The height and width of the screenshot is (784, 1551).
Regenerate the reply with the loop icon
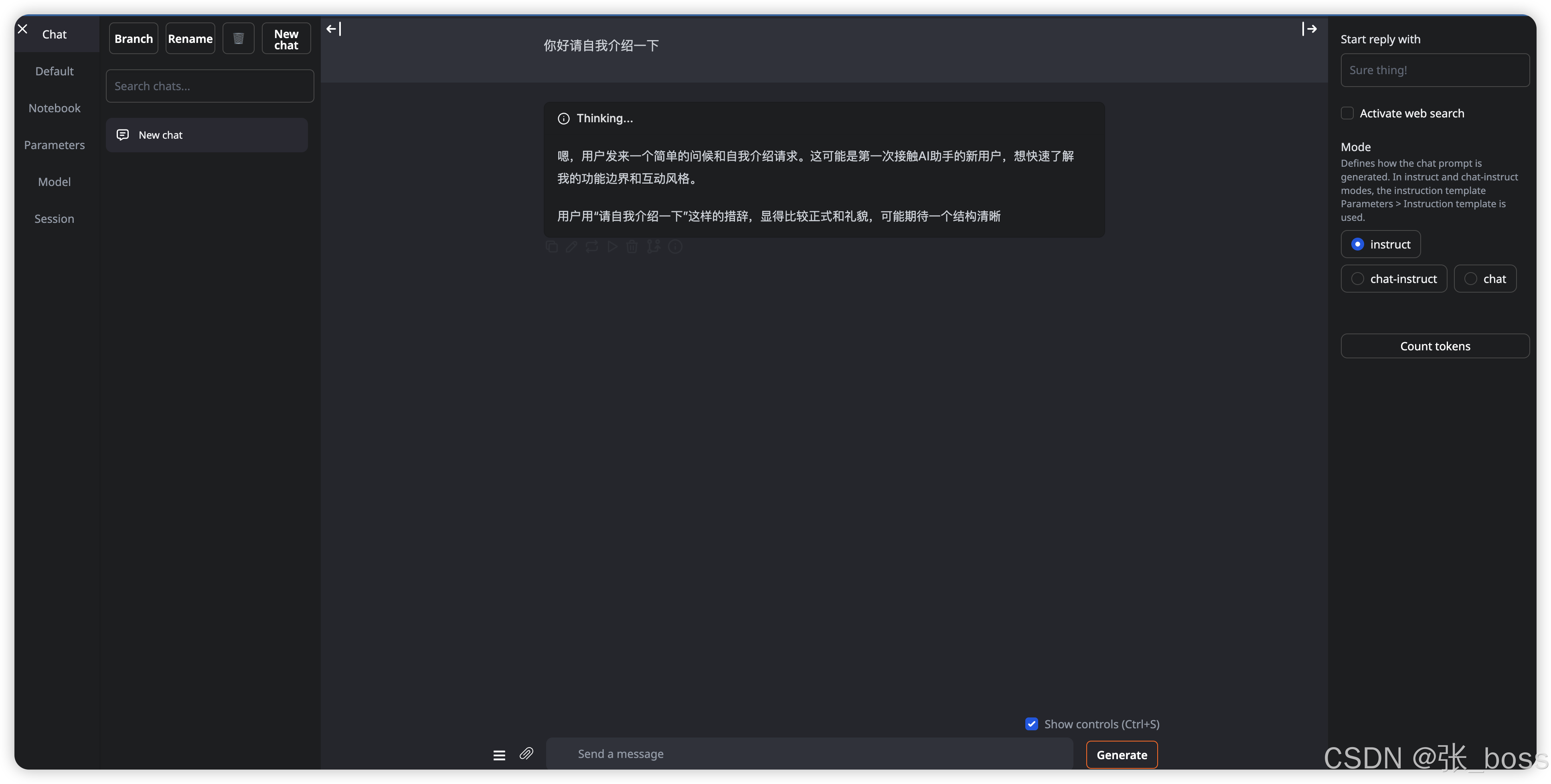[592, 247]
